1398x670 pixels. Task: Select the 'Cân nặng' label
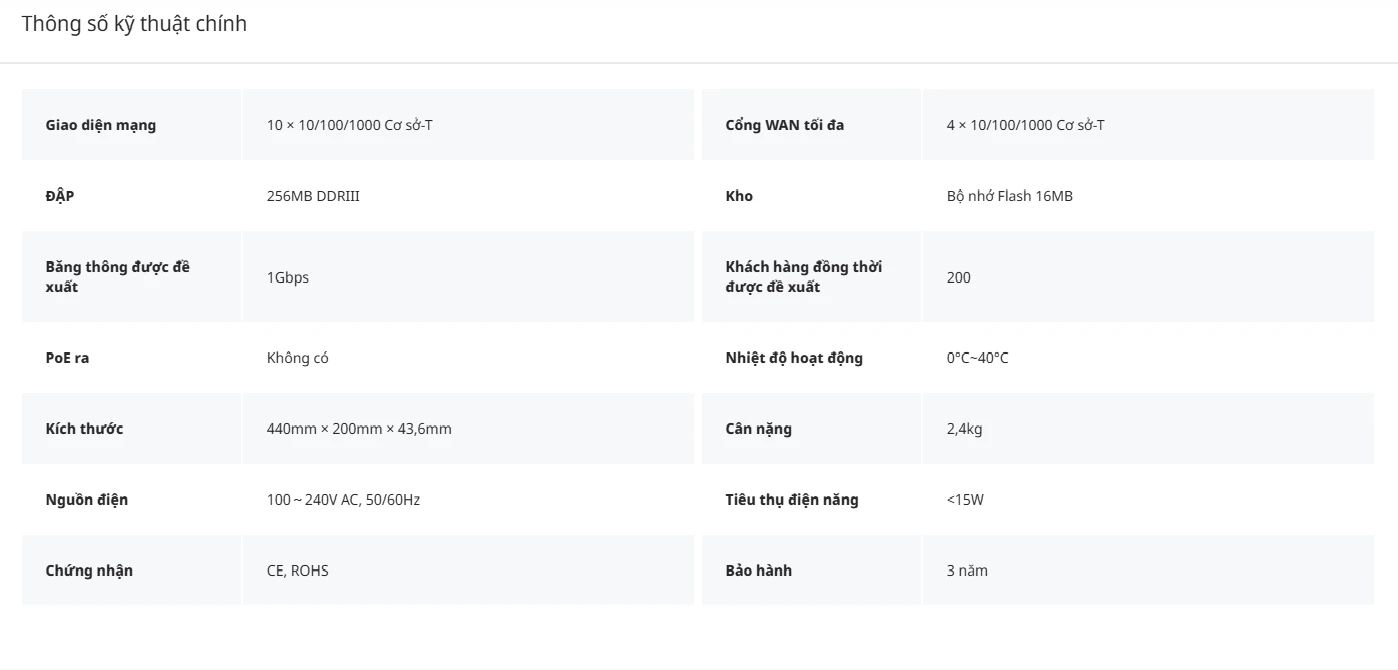(x=759, y=429)
